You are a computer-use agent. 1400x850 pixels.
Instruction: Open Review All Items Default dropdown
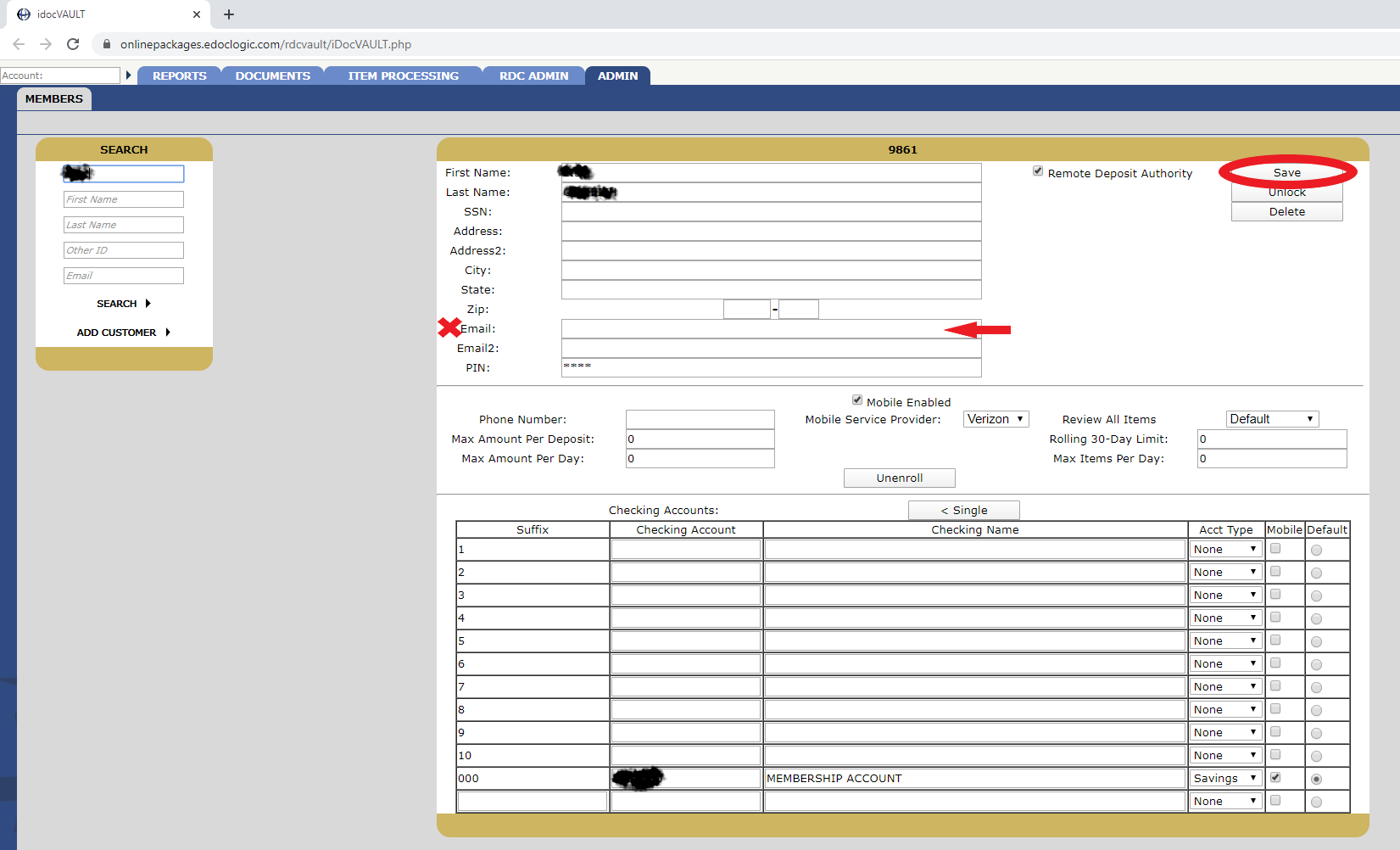coord(1273,419)
